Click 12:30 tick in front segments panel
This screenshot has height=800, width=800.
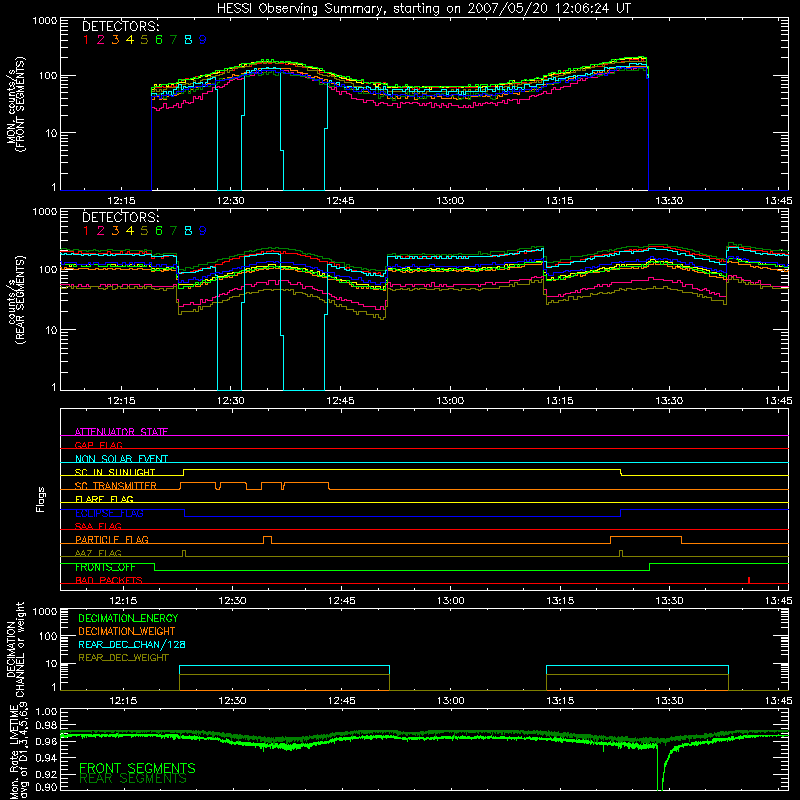click(x=231, y=201)
